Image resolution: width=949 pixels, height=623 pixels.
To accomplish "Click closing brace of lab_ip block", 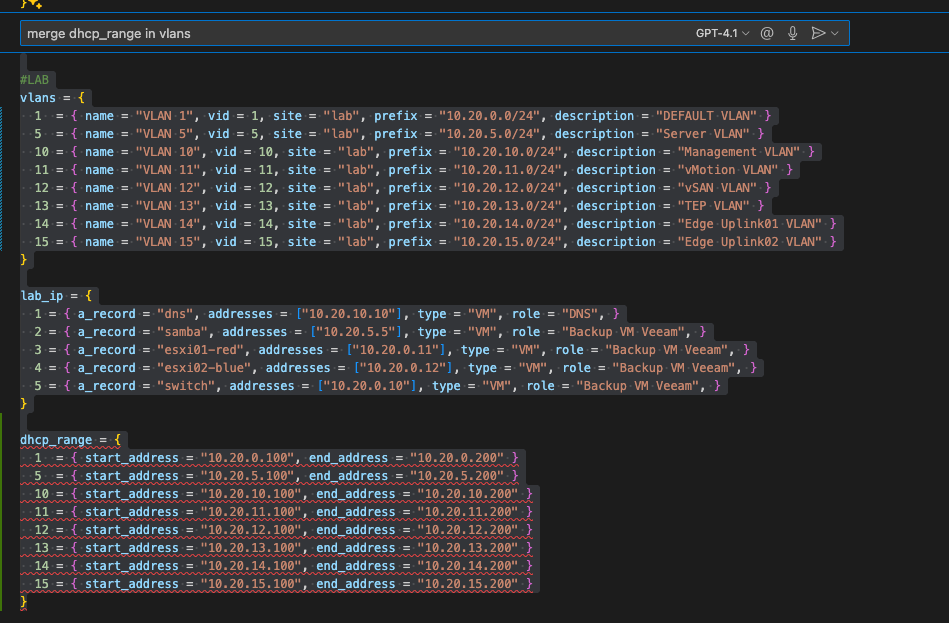I will tap(24, 404).
